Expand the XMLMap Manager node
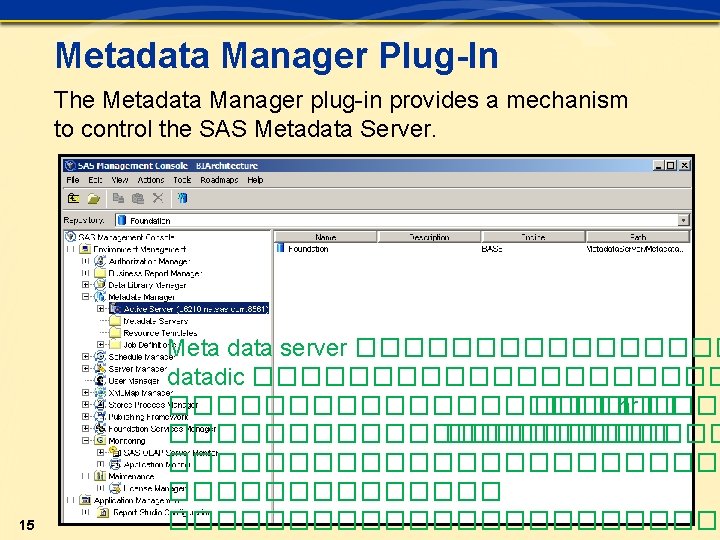 85,393
